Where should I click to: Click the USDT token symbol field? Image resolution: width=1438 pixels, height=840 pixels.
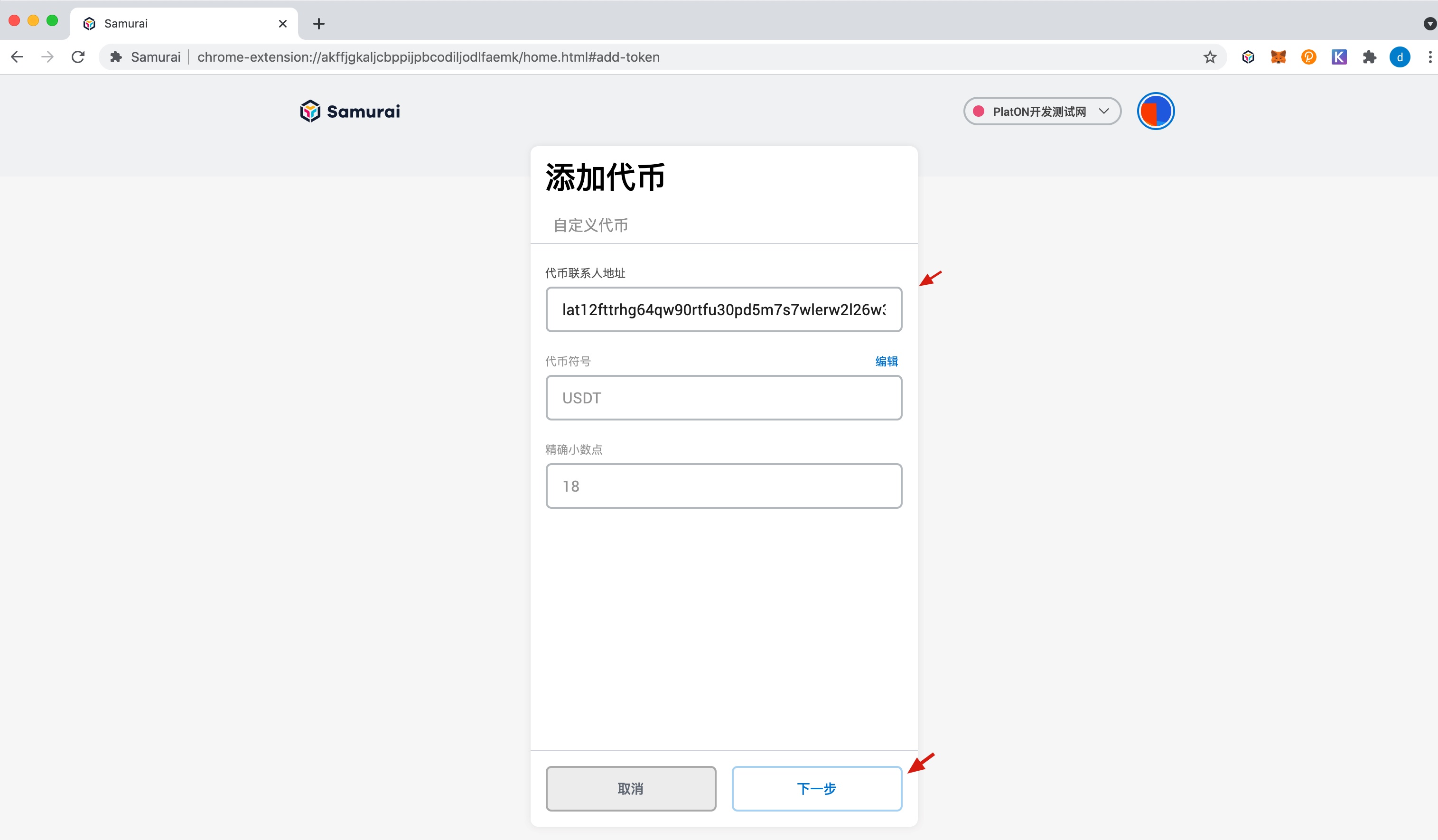click(724, 398)
